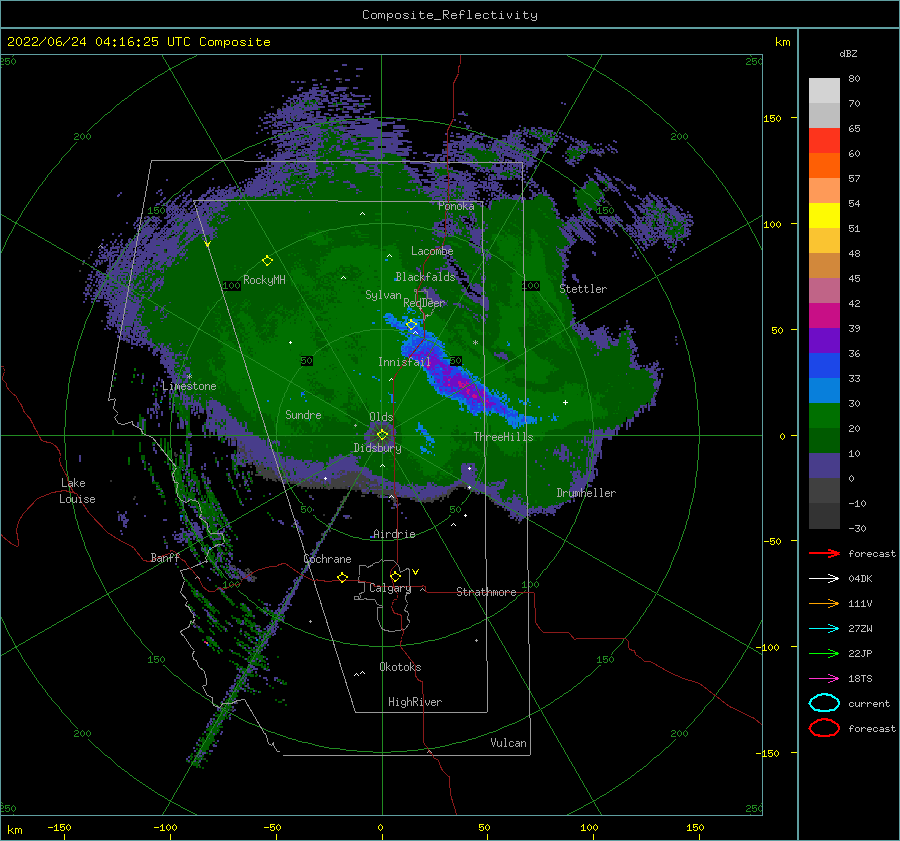Click the yellow diamond marker near RedDeer
Viewport: 900px width, 841px height.
tap(412, 325)
